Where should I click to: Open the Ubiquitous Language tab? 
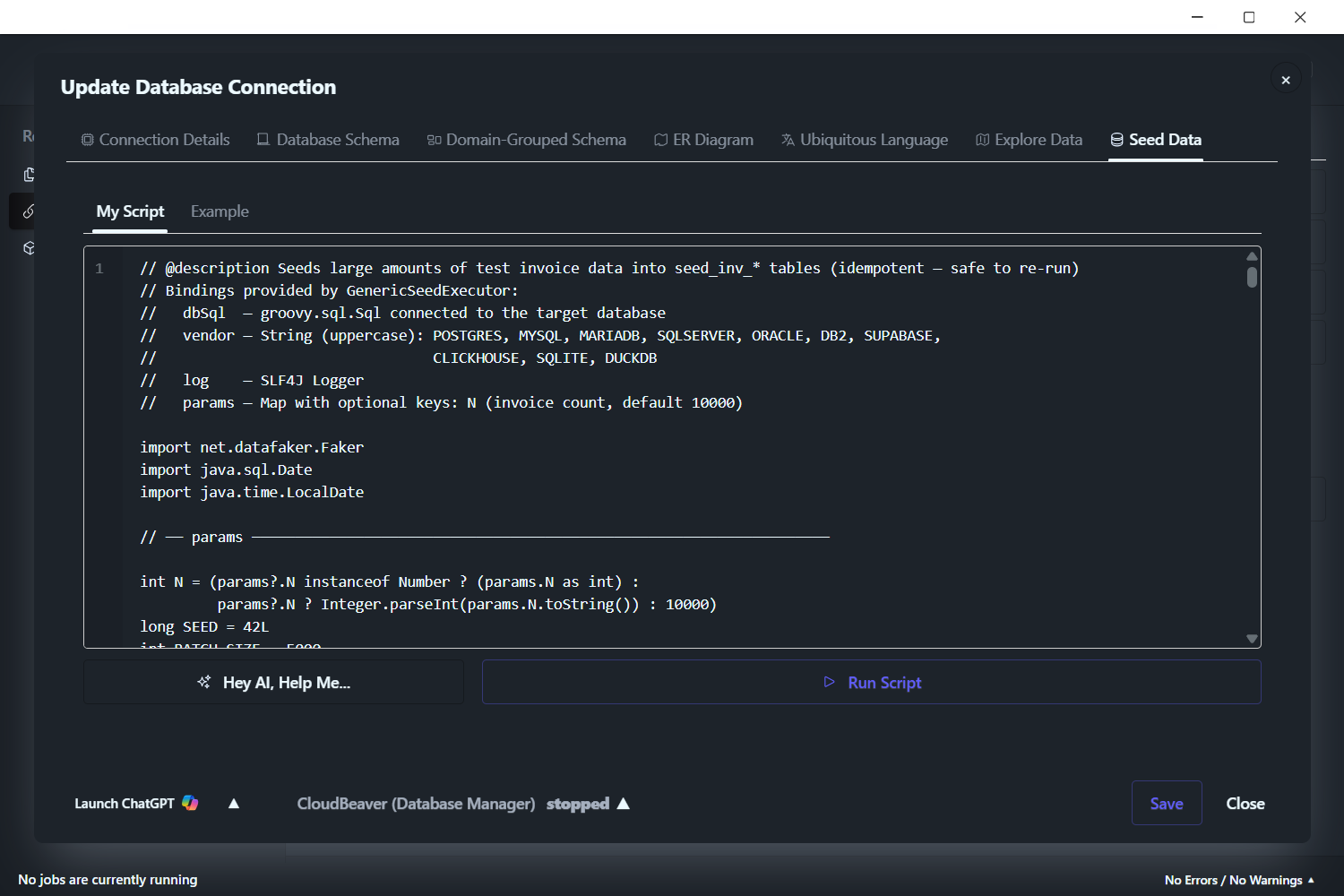coord(865,140)
